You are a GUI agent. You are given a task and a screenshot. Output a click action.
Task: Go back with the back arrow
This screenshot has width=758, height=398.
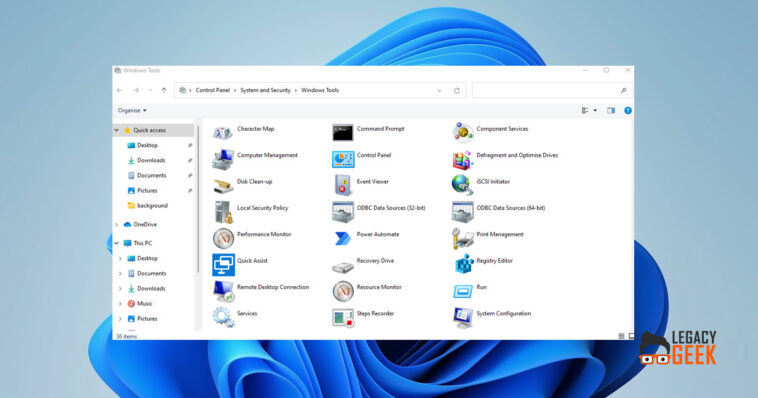120,90
